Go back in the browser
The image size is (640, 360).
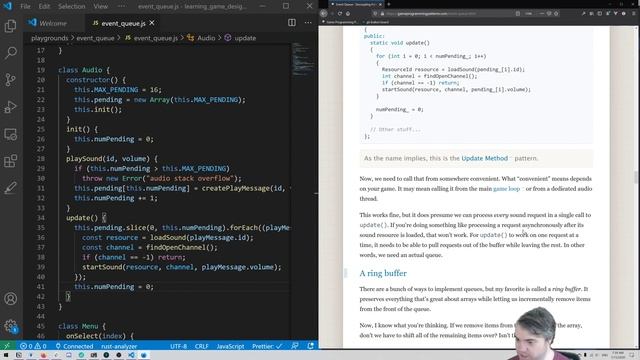(x=324, y=13)
